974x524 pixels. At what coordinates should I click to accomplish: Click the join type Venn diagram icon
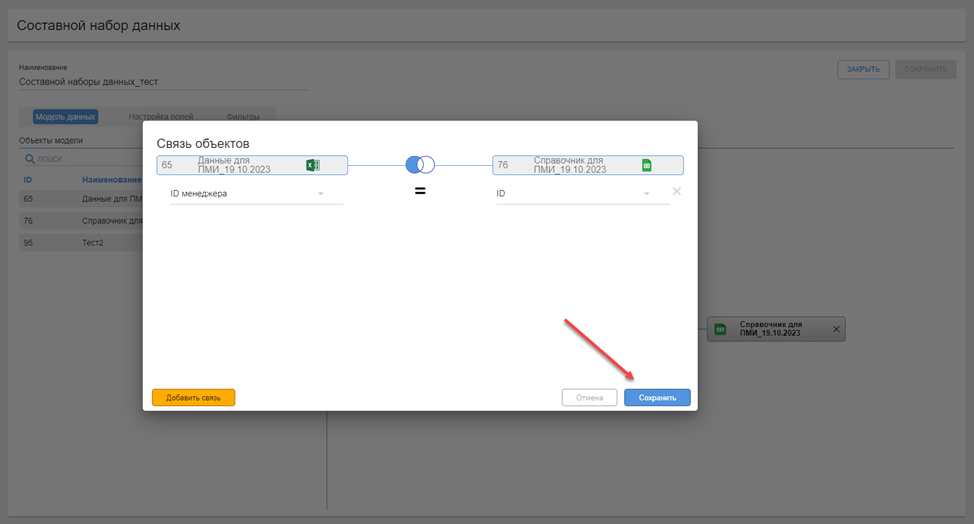tap(420, 165)
